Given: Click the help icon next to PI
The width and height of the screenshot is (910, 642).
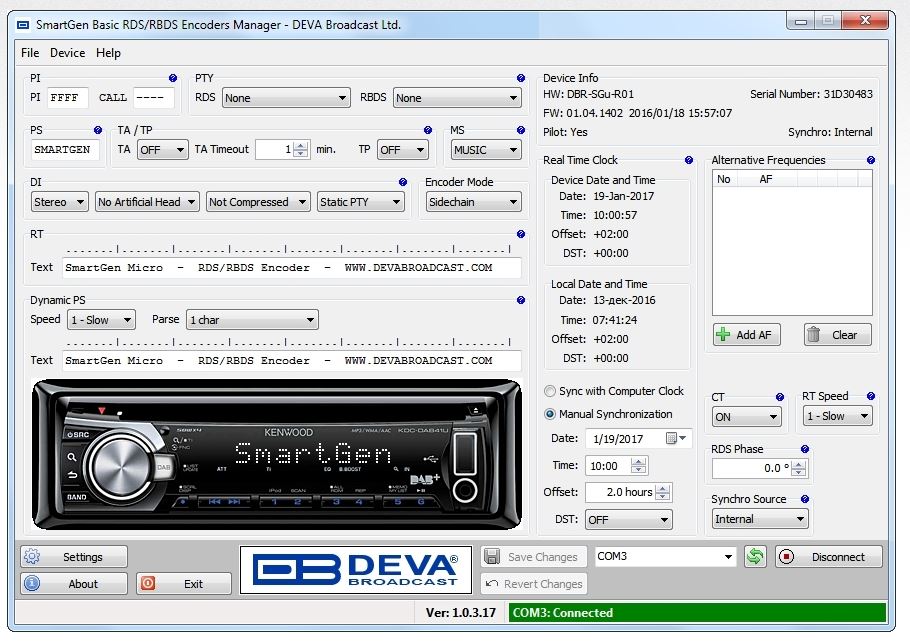Looking at the screenshot, I should pos(173,78).
